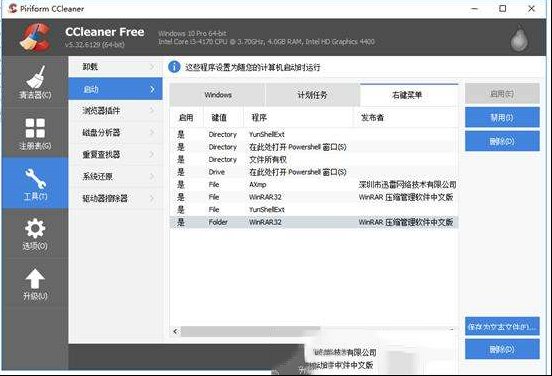Viewport: 552px width, 376px height.
Task: Sort by 程序 column header
Action: [299, 117]
